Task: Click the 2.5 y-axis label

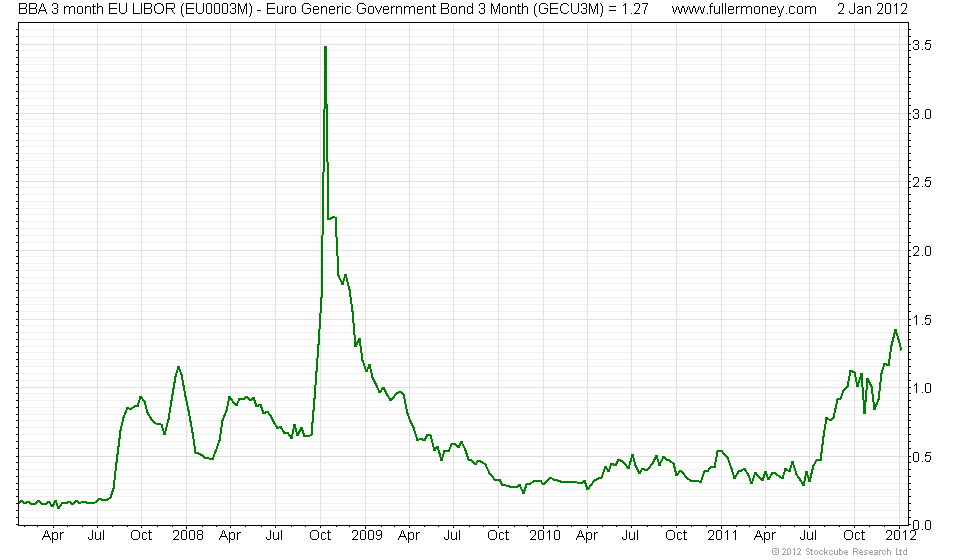Action: click(921, 182)
